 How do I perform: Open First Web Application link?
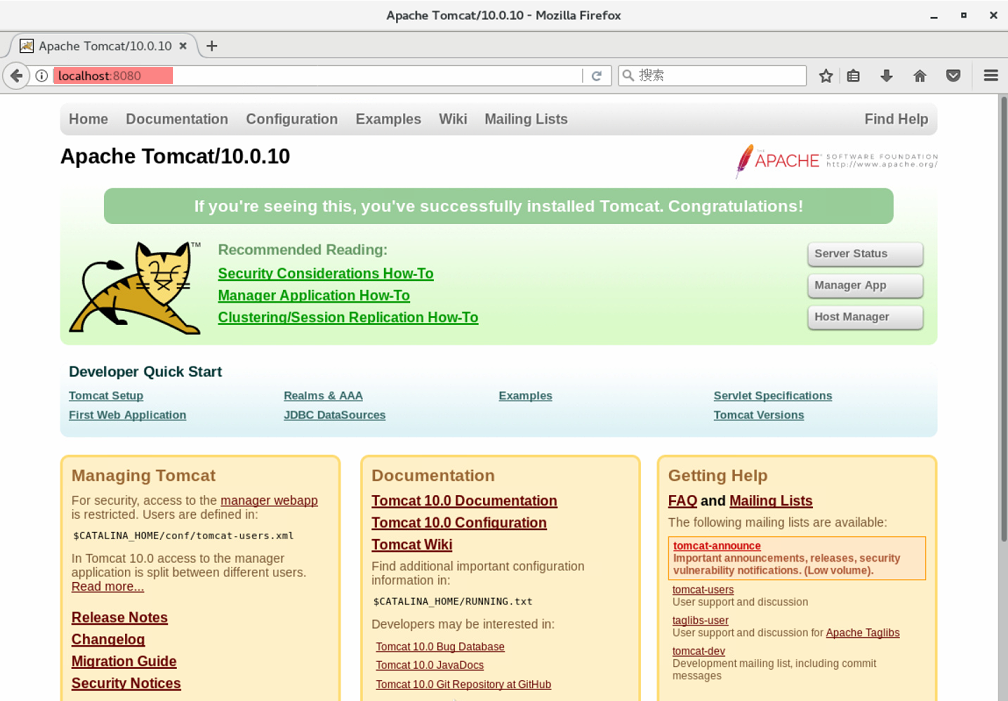coord(127,415)
